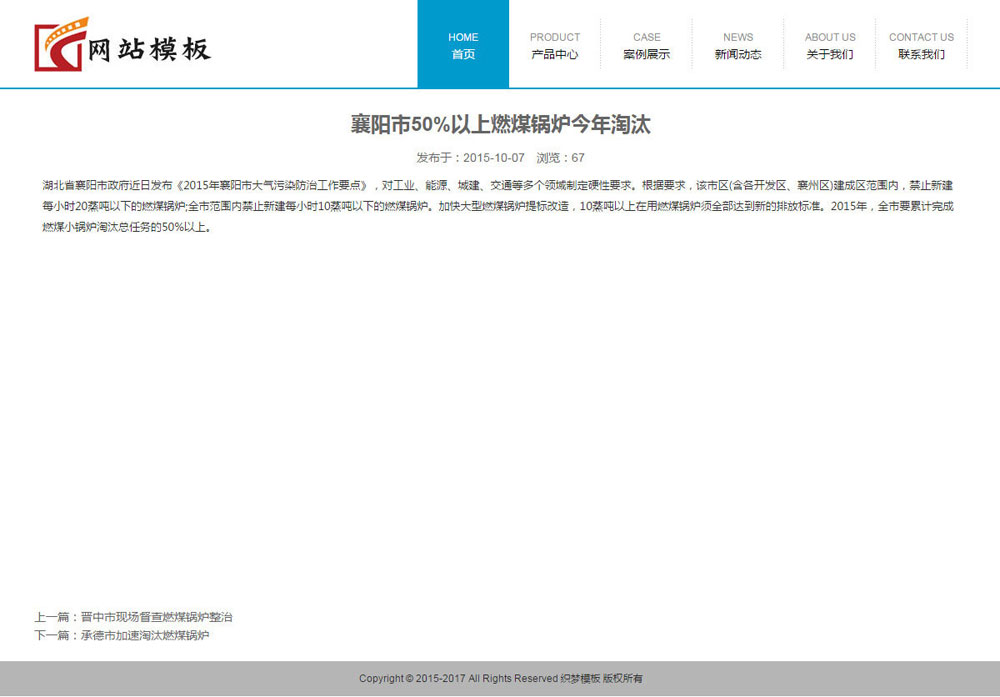
Task: Click the view count 浏览：67
Action: [561, 157]
